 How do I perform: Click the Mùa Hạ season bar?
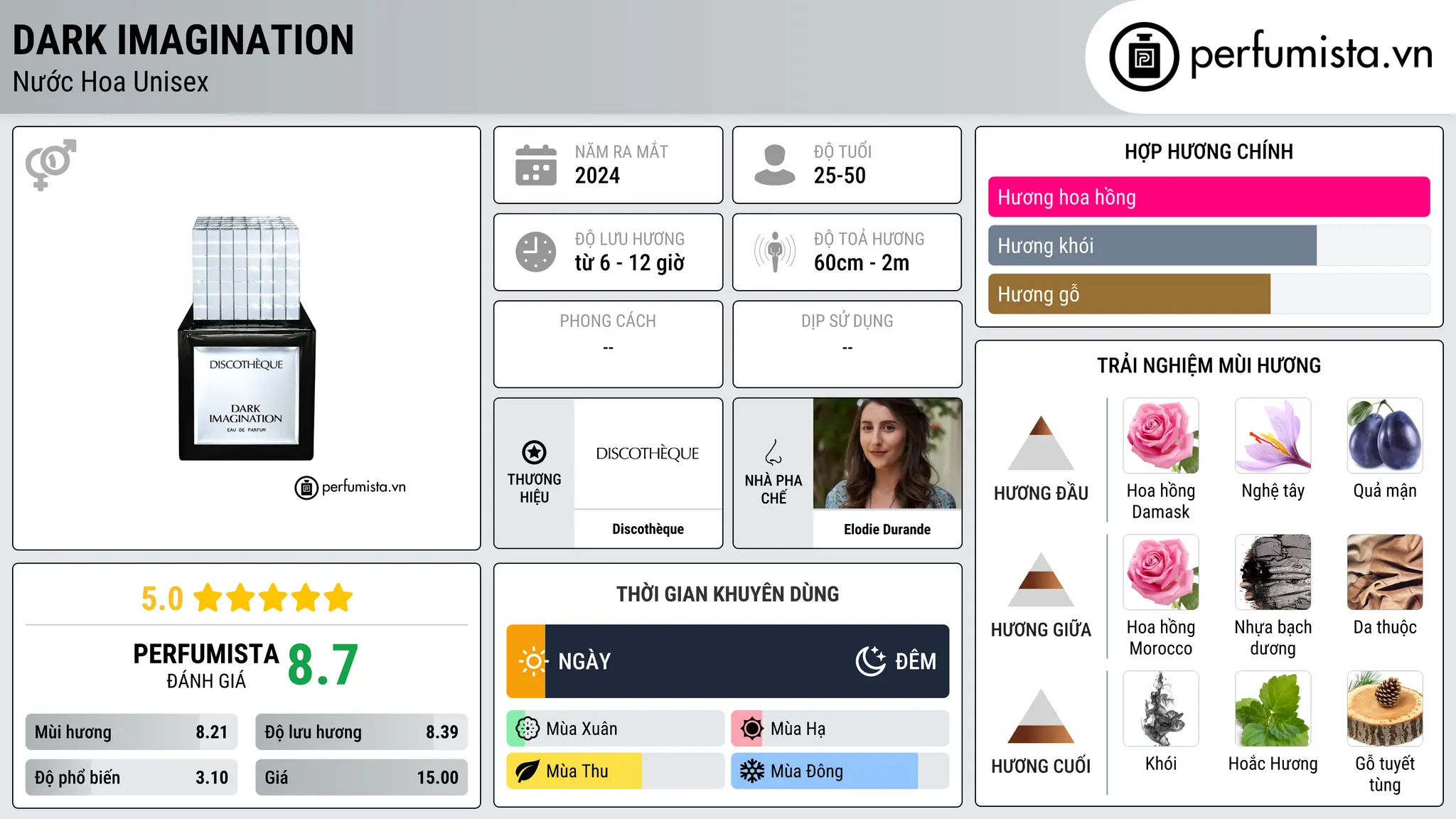coord(840,729)
